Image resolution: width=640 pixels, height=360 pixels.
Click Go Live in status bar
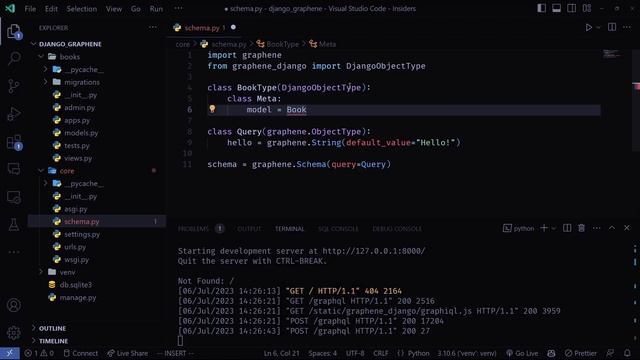tap(522, 353)
